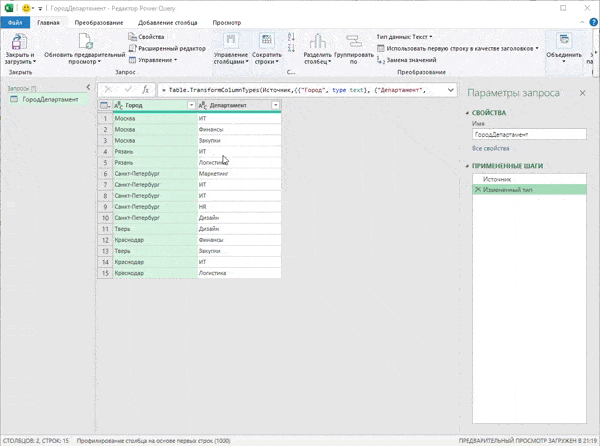Click Replace Values (Замена значений)

407,60
